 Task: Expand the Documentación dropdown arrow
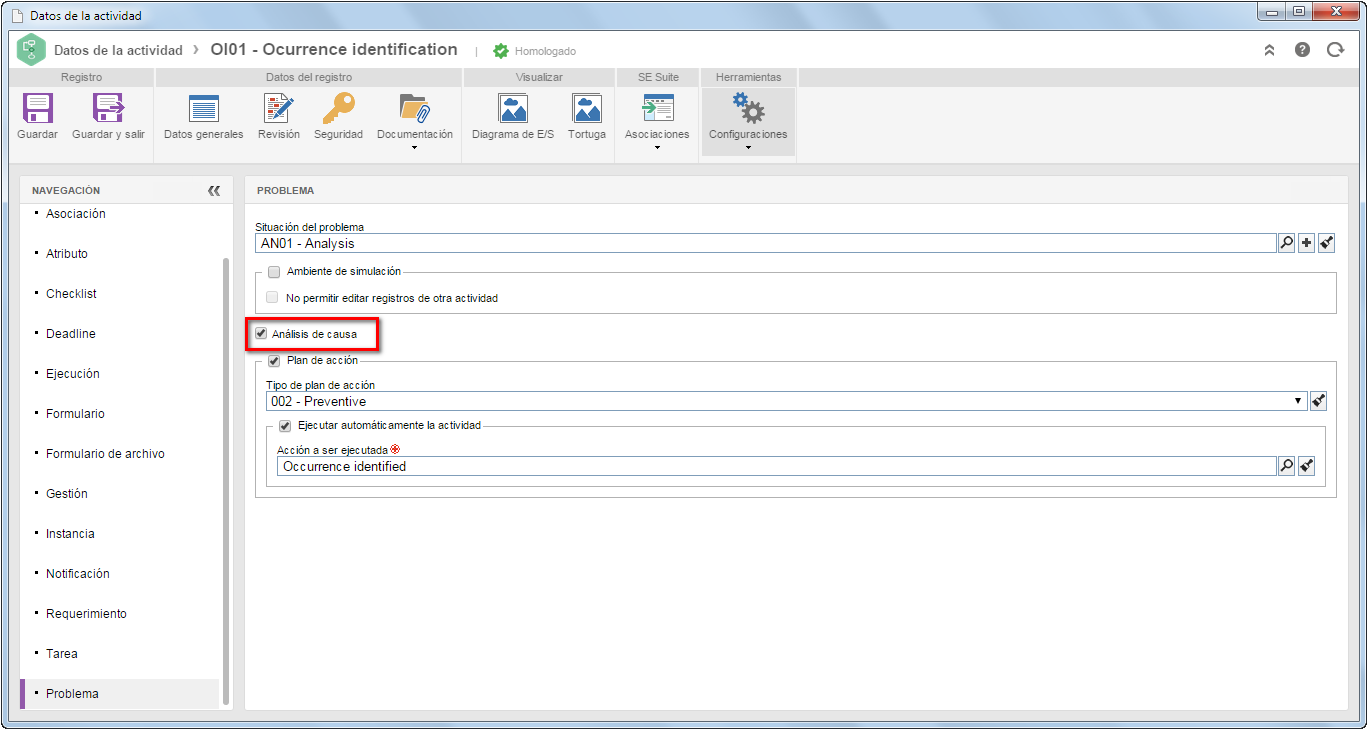coord(414,148)
